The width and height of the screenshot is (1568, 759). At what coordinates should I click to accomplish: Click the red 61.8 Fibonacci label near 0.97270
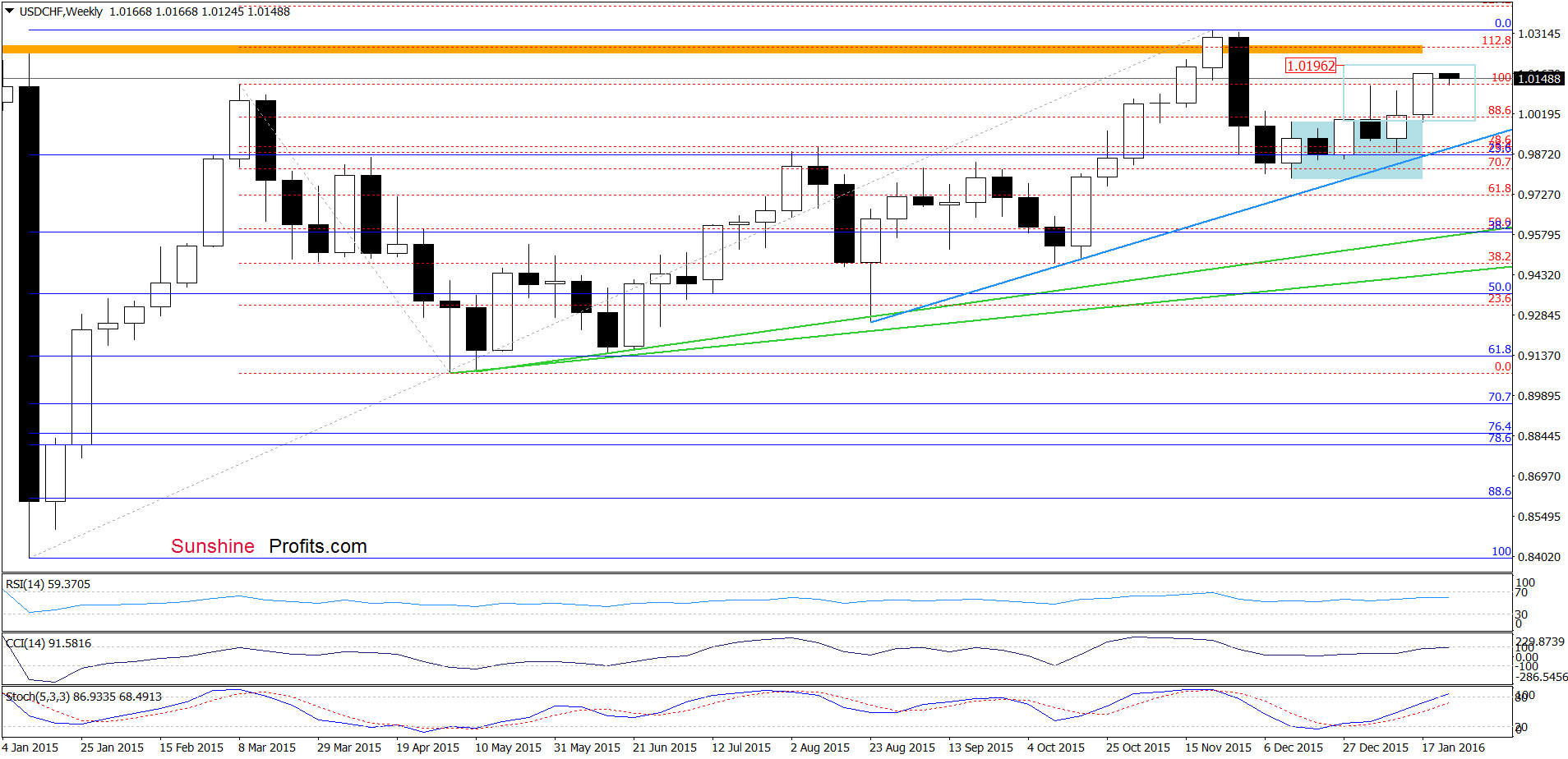(1500, 188)
